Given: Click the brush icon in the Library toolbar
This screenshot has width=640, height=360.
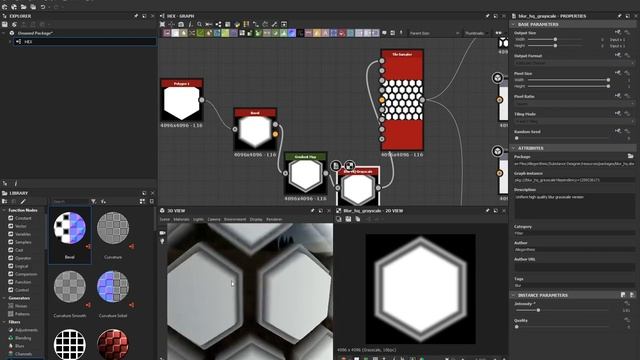Looking at the screenshot, I should point(23,201).
